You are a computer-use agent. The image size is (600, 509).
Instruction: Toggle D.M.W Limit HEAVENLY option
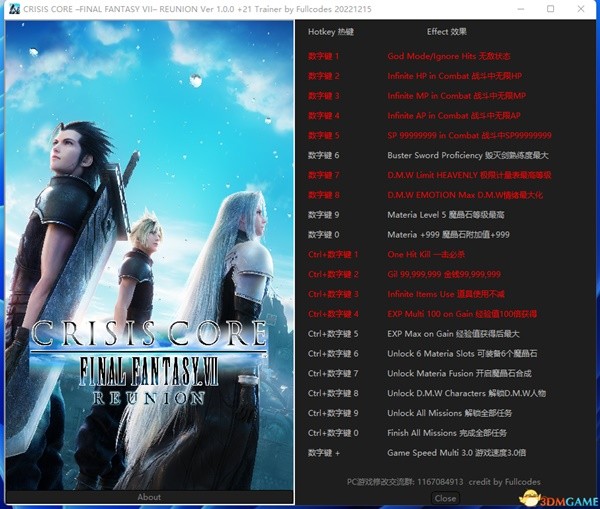click(x=469, y=175)
